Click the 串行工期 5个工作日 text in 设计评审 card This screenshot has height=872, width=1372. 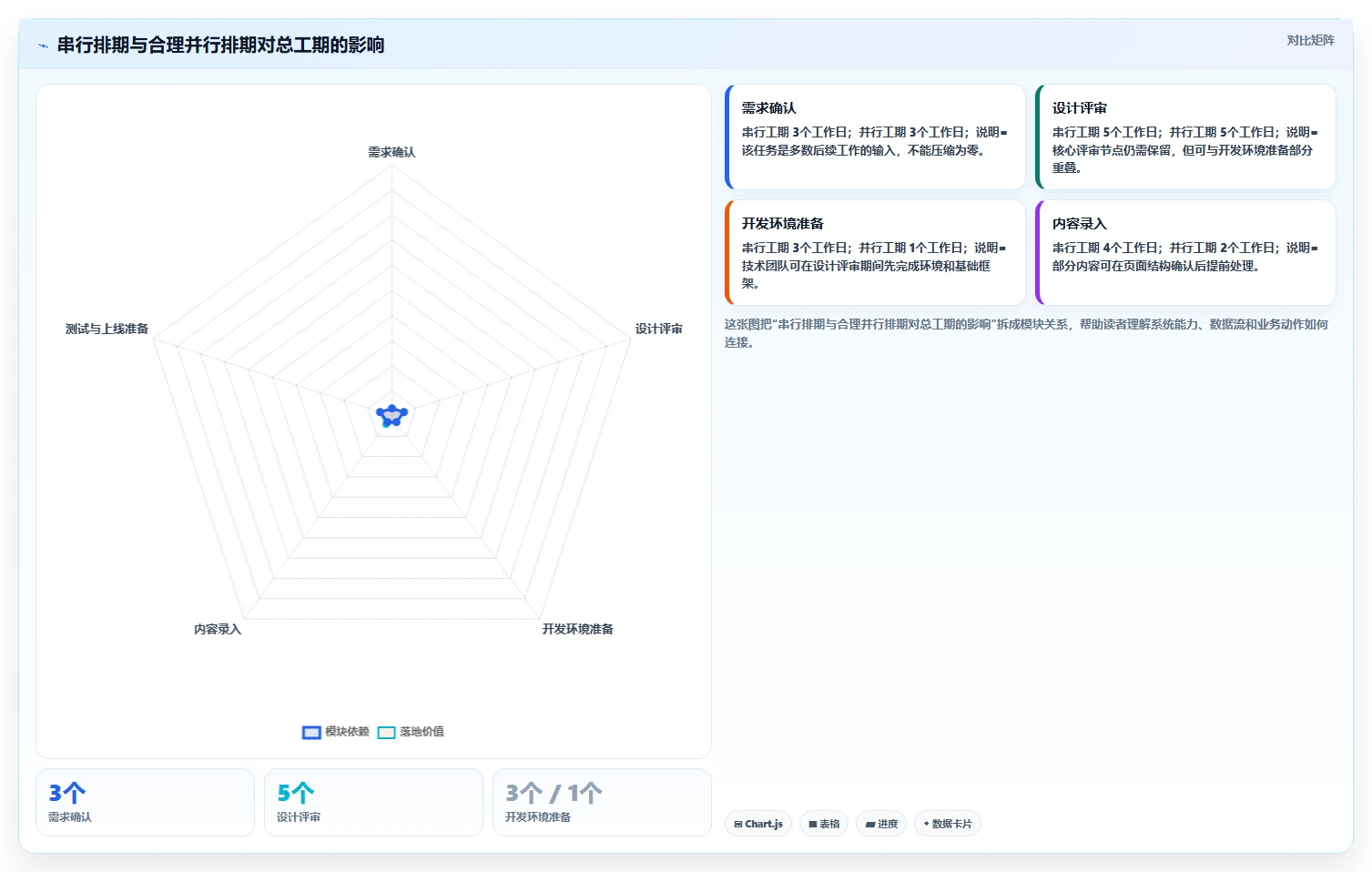(x=1106, y=132)
